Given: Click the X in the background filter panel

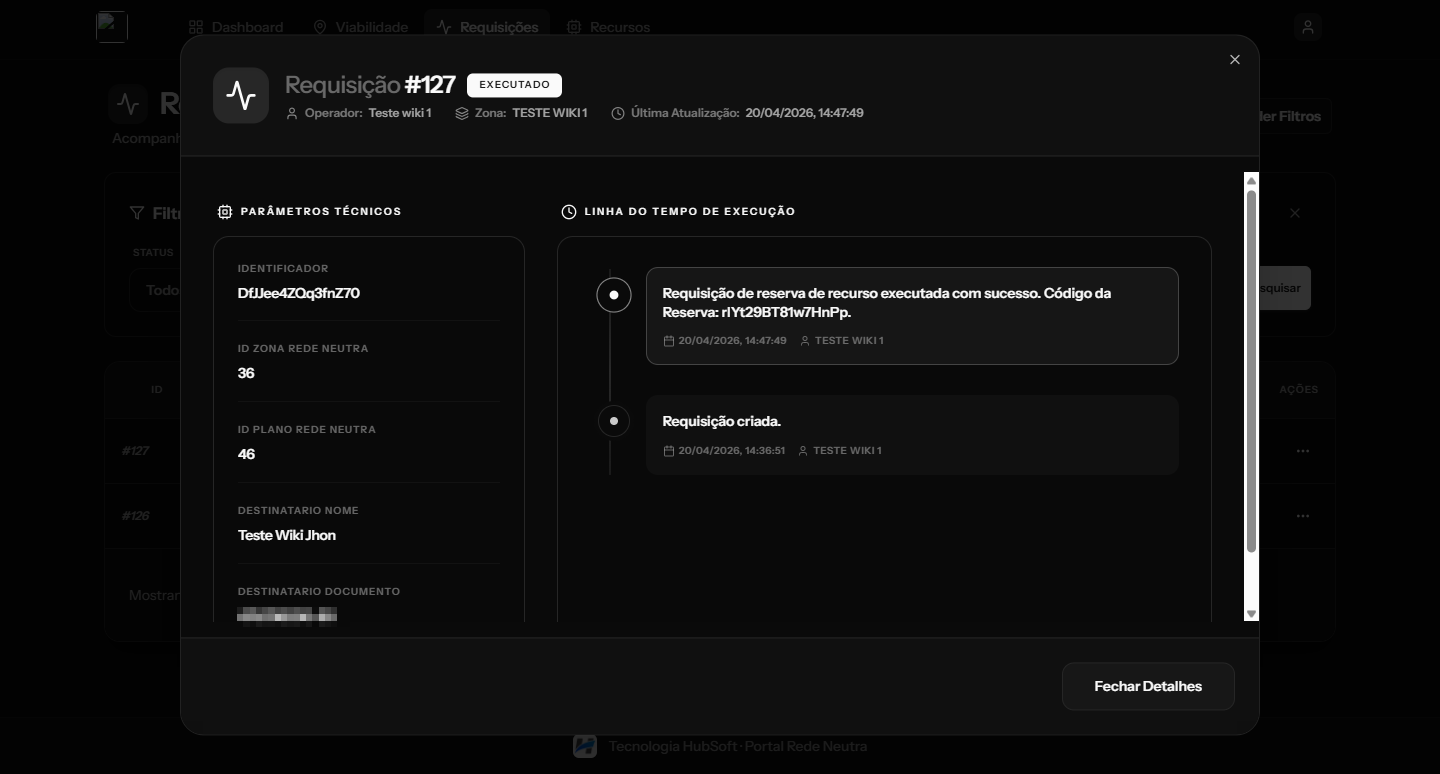Looking at the screenshot, I should (x=1295, y=213).
